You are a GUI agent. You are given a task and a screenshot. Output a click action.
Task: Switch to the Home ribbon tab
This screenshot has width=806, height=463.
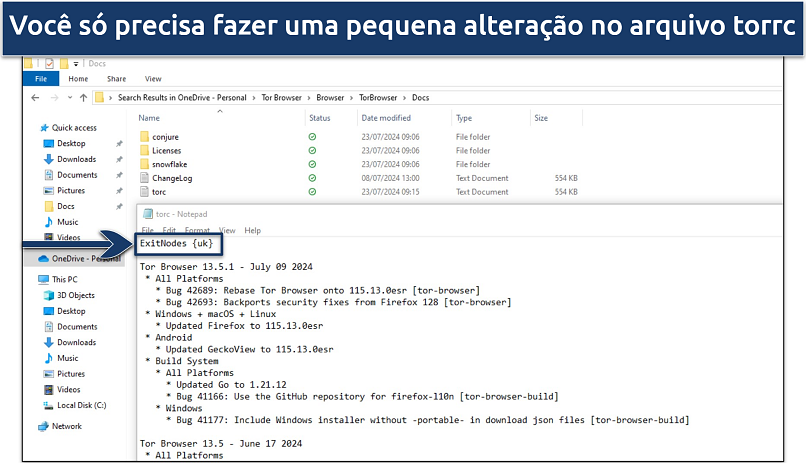click(x=78, y=79)
